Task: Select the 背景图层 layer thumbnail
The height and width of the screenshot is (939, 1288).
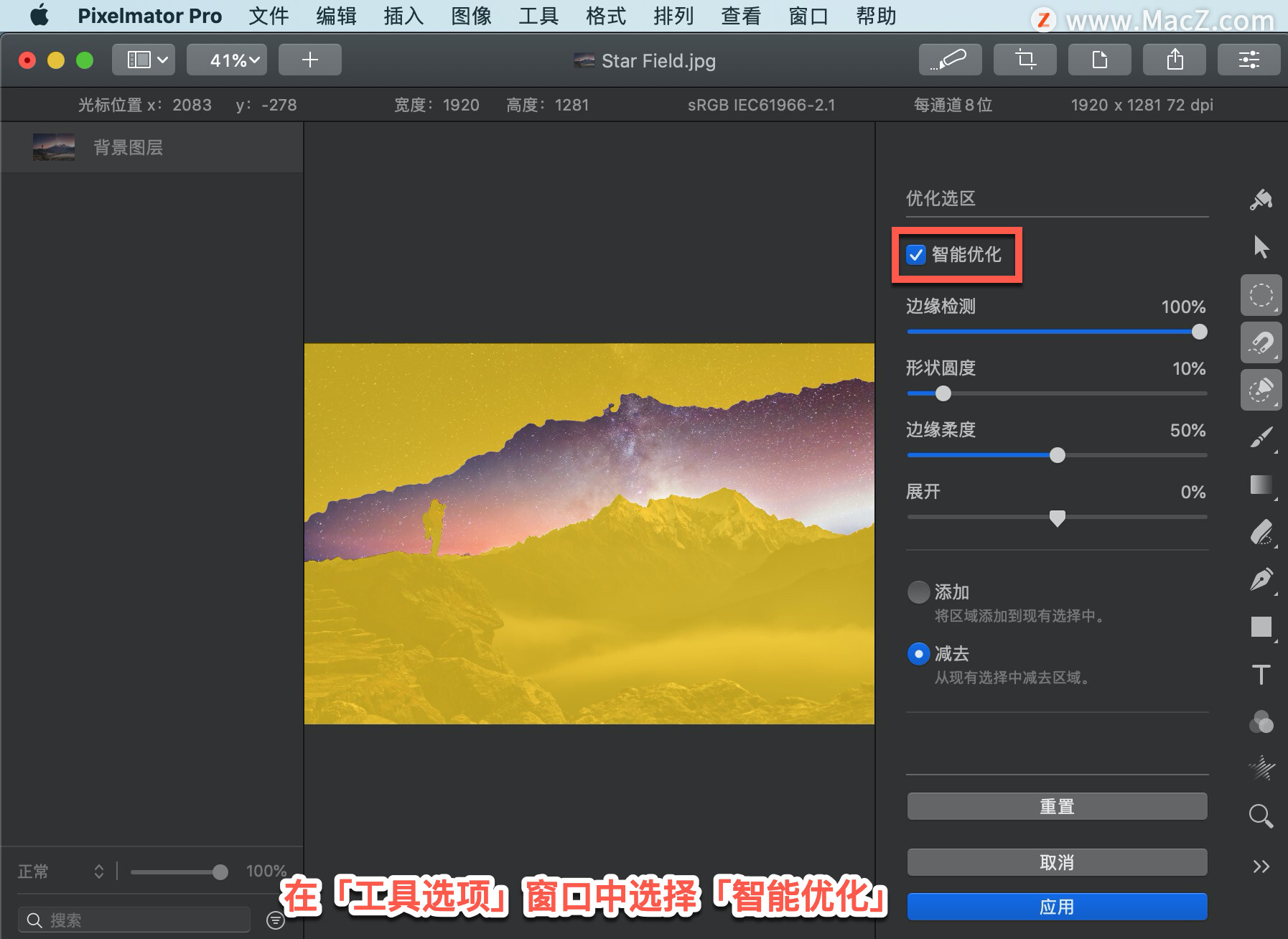Action: (52, 146)
